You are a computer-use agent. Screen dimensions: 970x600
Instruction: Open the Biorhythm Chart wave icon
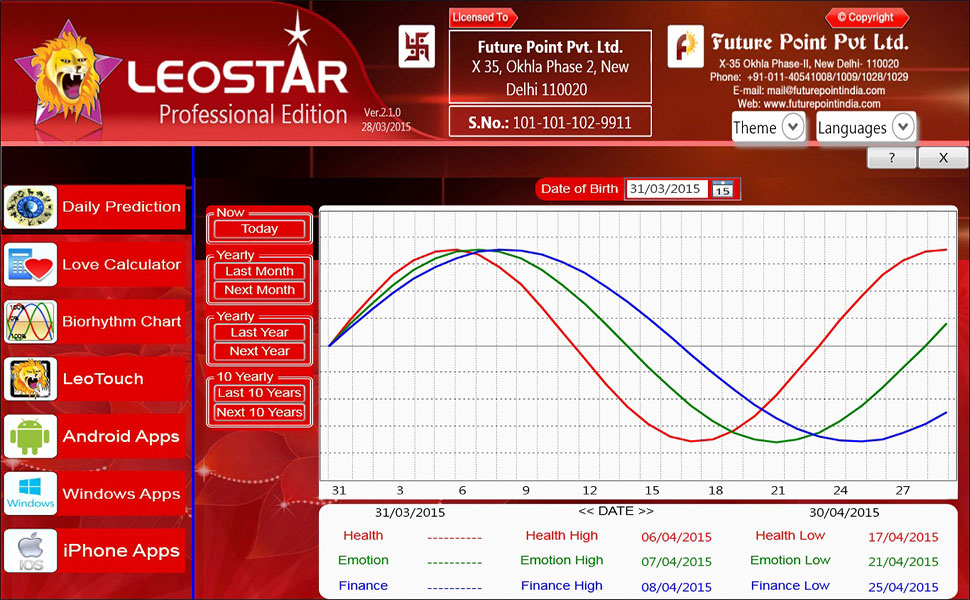tap(30, 322)
